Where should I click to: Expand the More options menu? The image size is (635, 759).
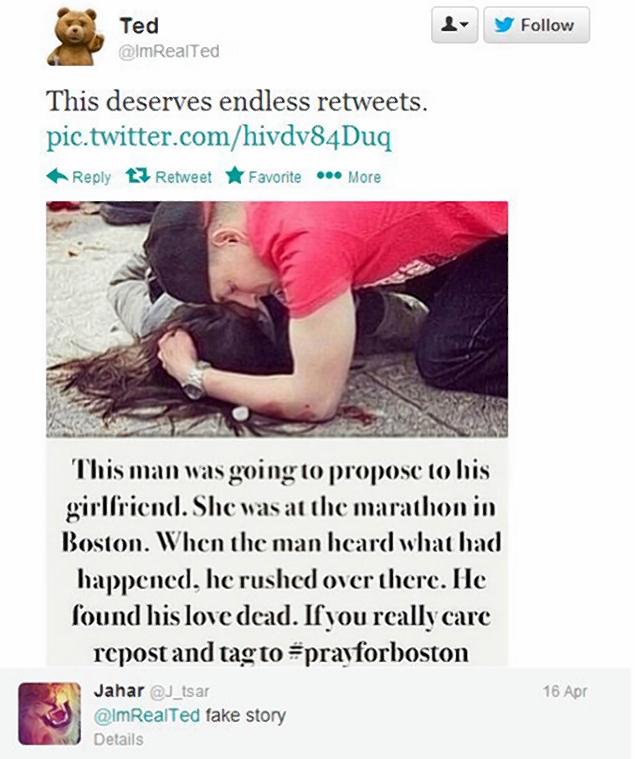[x=364, y=177]
